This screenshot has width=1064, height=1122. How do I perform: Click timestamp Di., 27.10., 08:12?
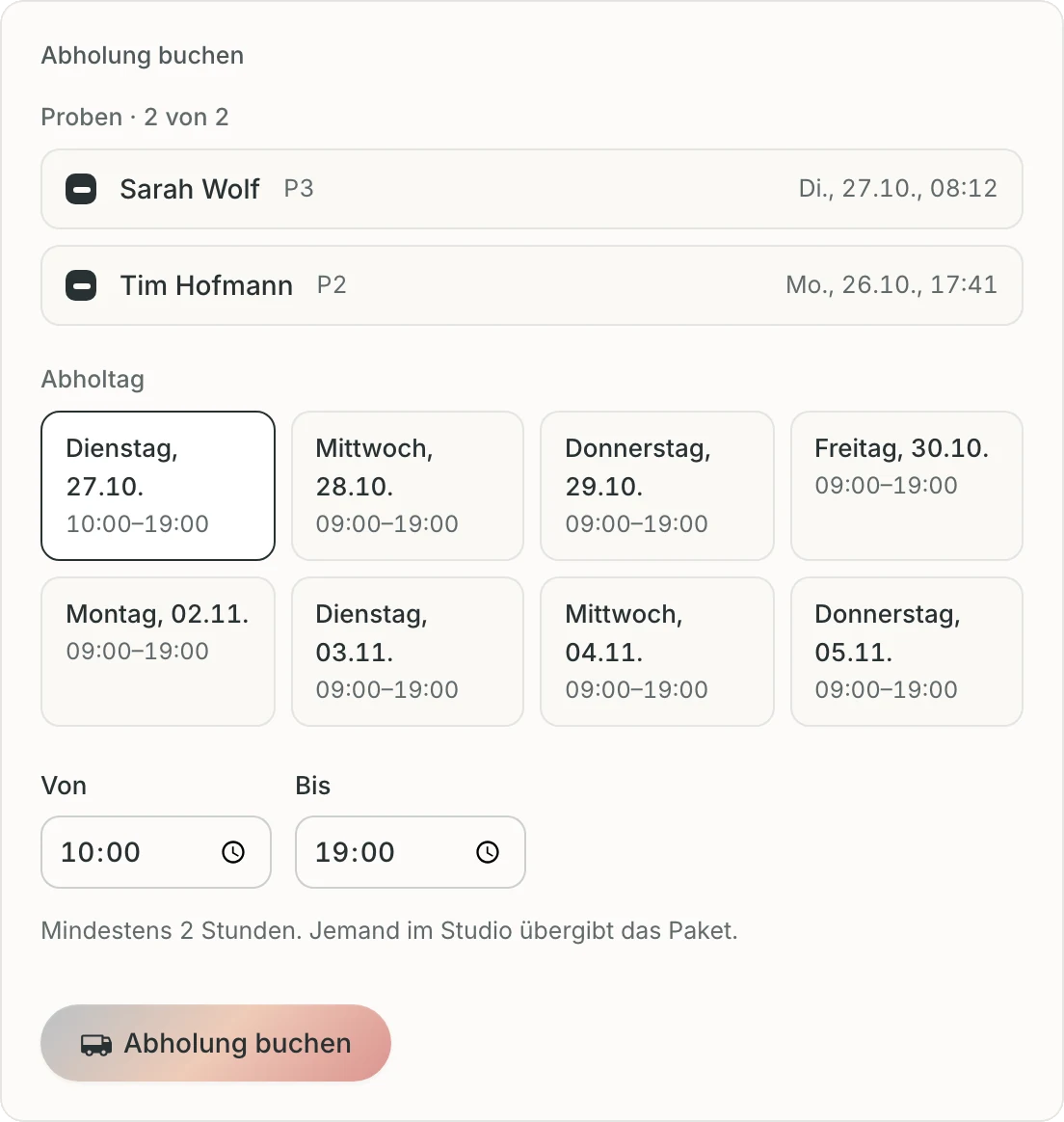pos(898,189)
